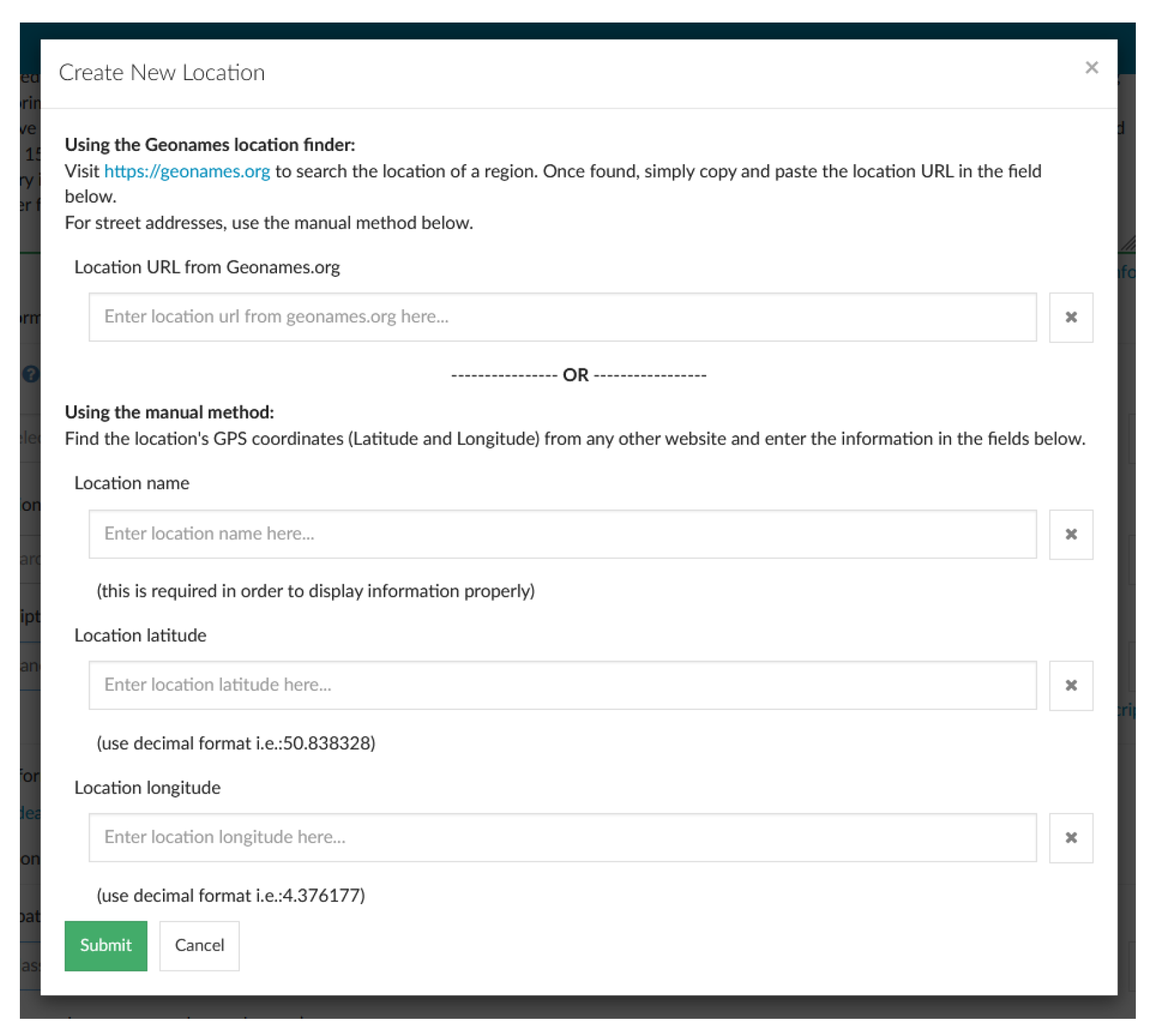Click the 'Location name' field label
This screenshot has width=1157, height=1036.
point(131,483)
